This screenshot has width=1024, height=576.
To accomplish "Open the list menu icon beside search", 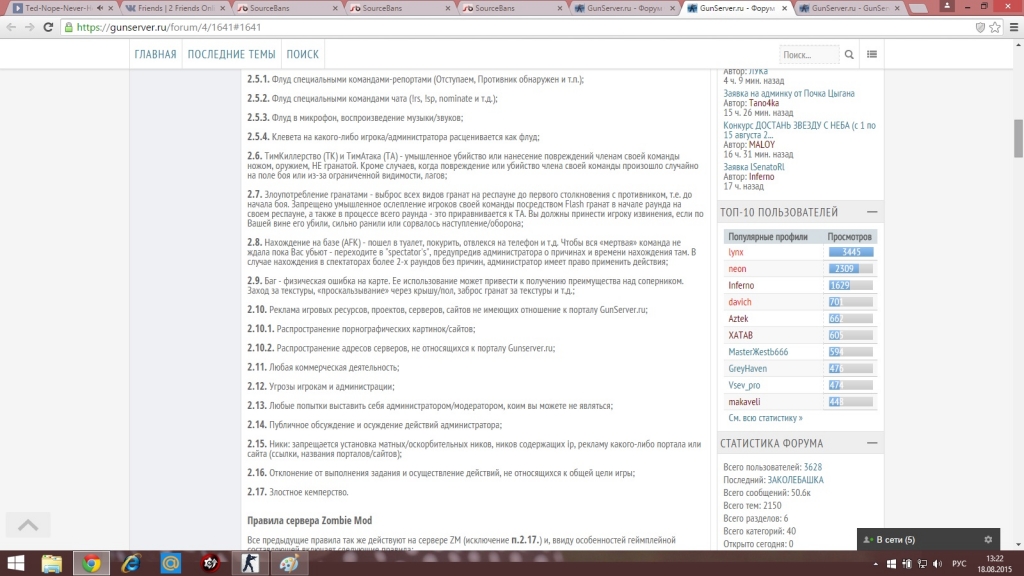I will click(872, 55).
